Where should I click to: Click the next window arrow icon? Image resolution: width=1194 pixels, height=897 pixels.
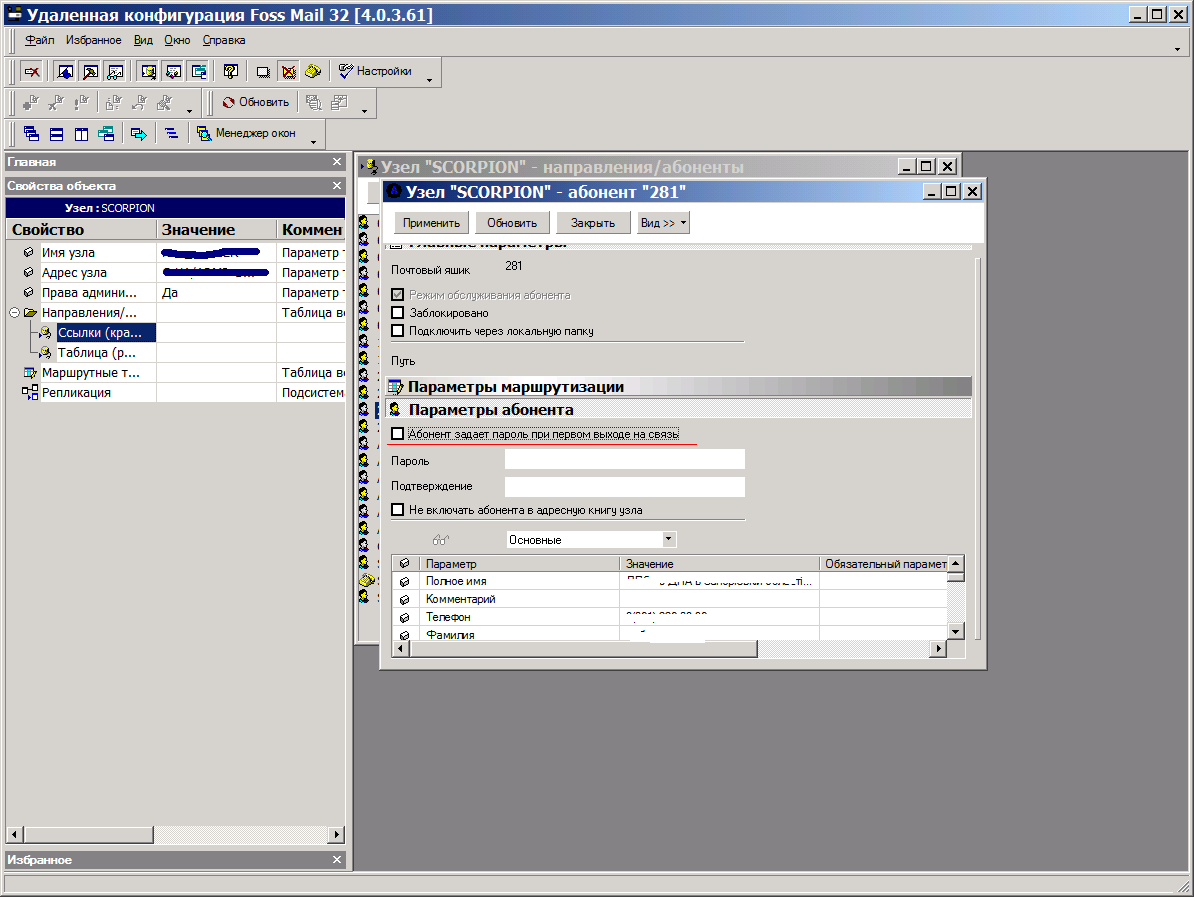click(139, 133)
